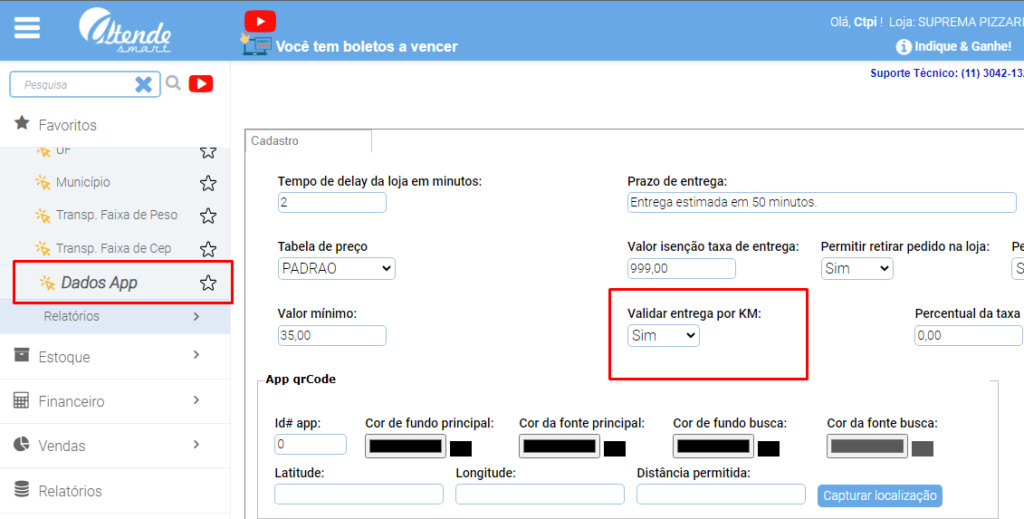Edit Prazo de entrega field
The image size is (1024, 519).
(x=822, y=202)
